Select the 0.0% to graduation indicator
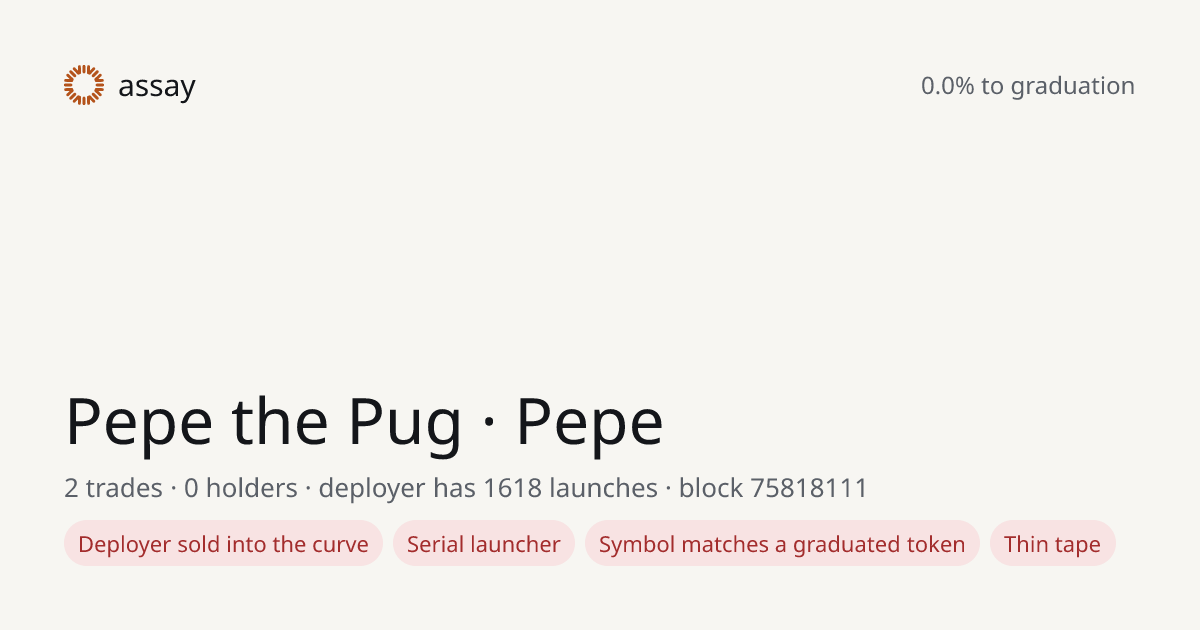 point(1028,86)
